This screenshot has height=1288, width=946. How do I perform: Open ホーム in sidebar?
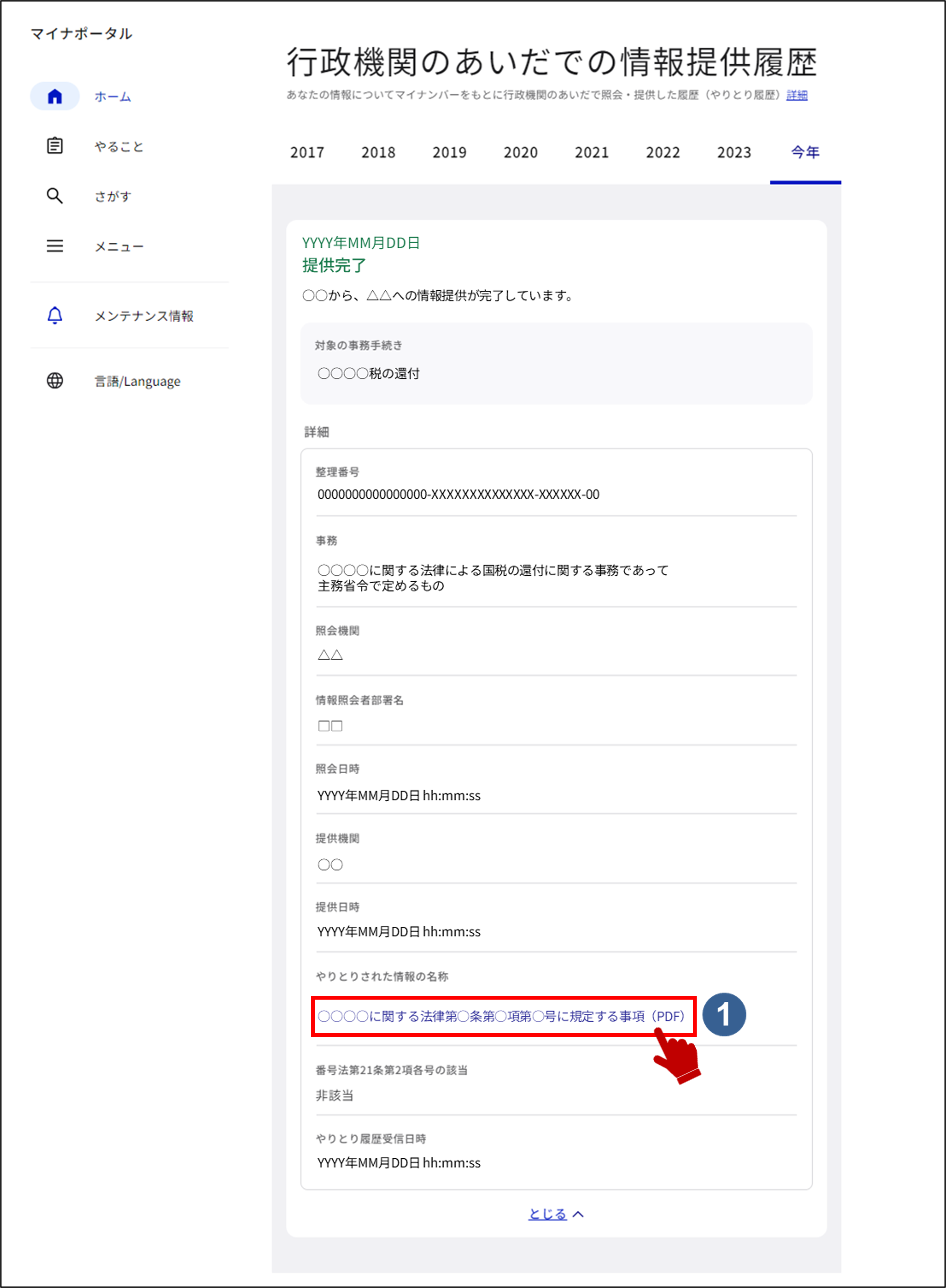tap(113, 97)
